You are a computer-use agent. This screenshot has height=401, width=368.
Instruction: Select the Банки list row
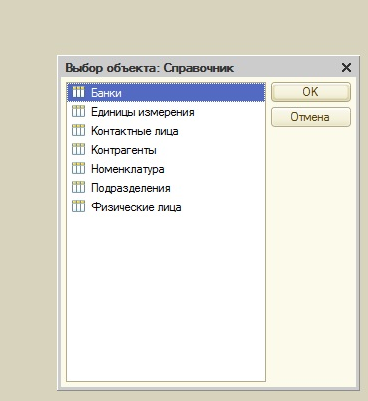166,92
